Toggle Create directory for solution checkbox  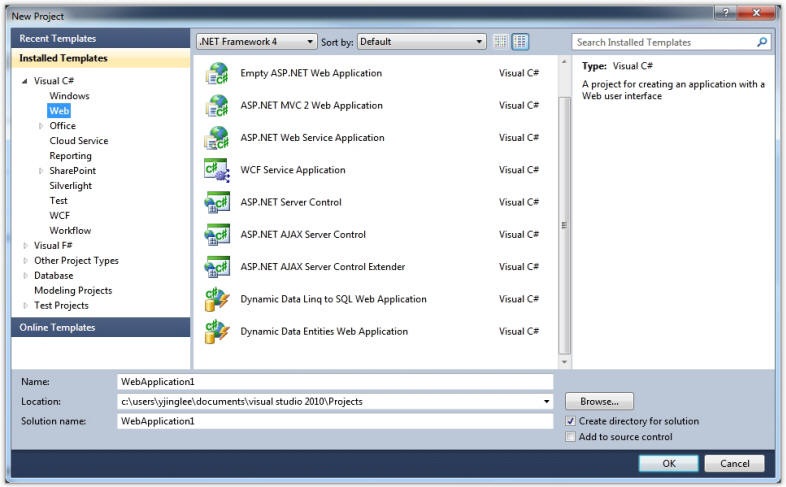pyautogui.click(x=570, y=421)
